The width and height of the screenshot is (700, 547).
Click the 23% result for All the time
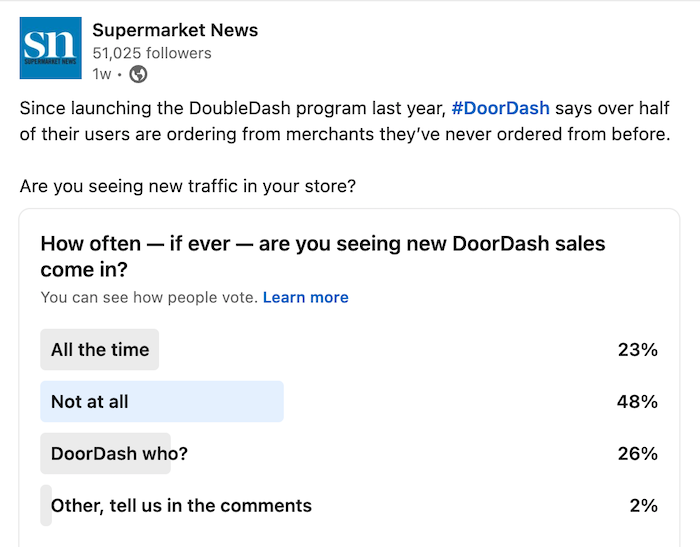[638, 350]
